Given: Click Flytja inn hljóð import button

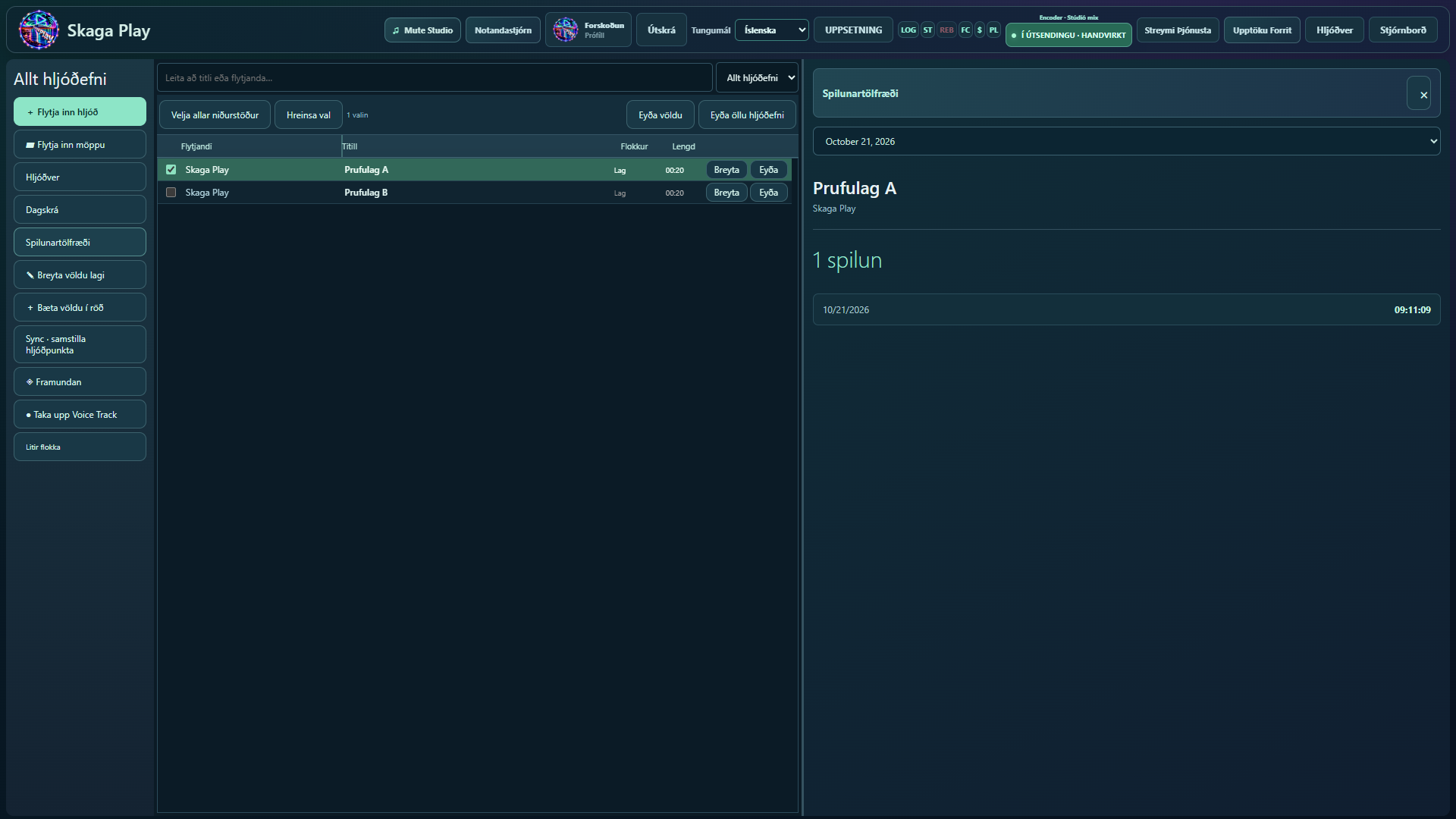Looking at the screenshot, I should pos(80,111).
